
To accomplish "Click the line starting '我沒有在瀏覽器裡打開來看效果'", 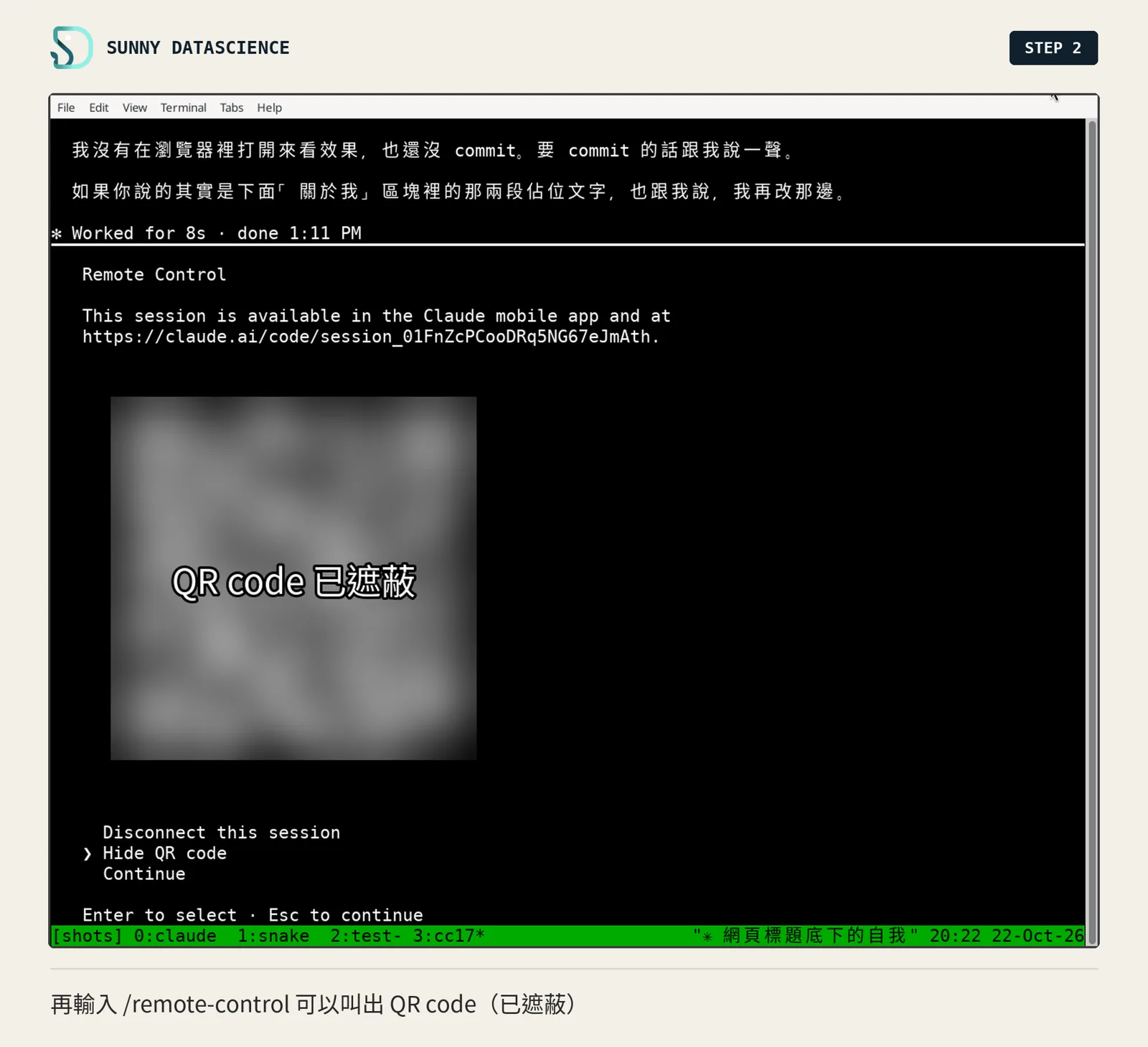I will coord(433,150).
